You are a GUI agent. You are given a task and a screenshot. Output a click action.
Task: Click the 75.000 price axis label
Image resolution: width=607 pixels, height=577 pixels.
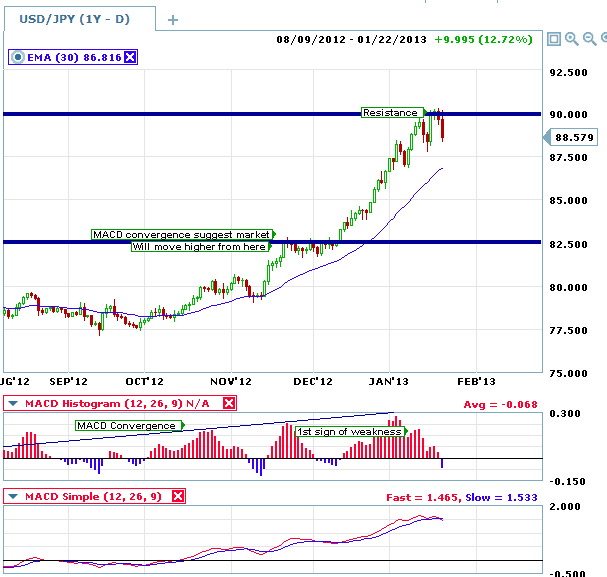point(568,374)
